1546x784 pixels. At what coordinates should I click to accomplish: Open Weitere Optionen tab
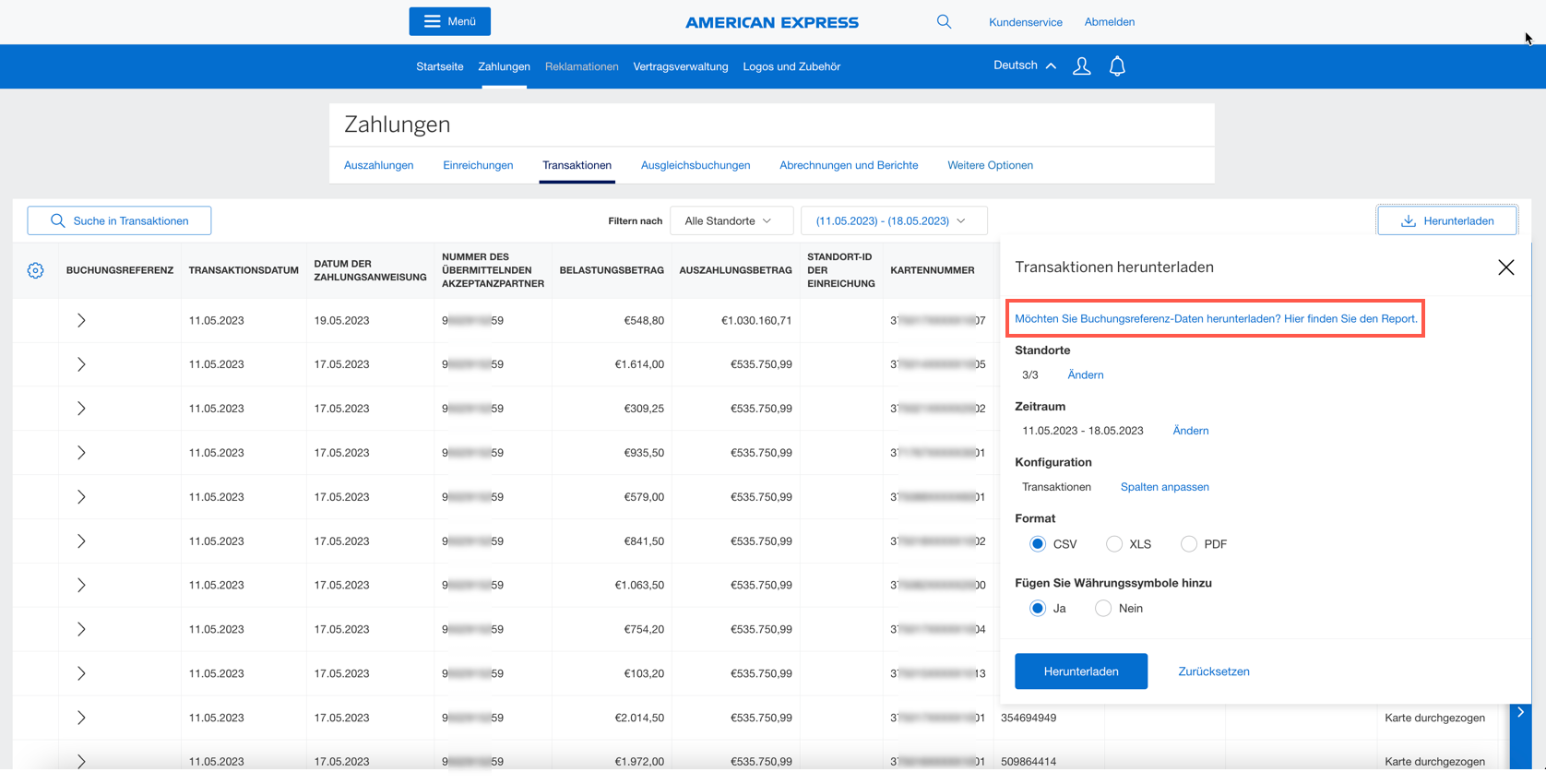(x=991, y=165)
